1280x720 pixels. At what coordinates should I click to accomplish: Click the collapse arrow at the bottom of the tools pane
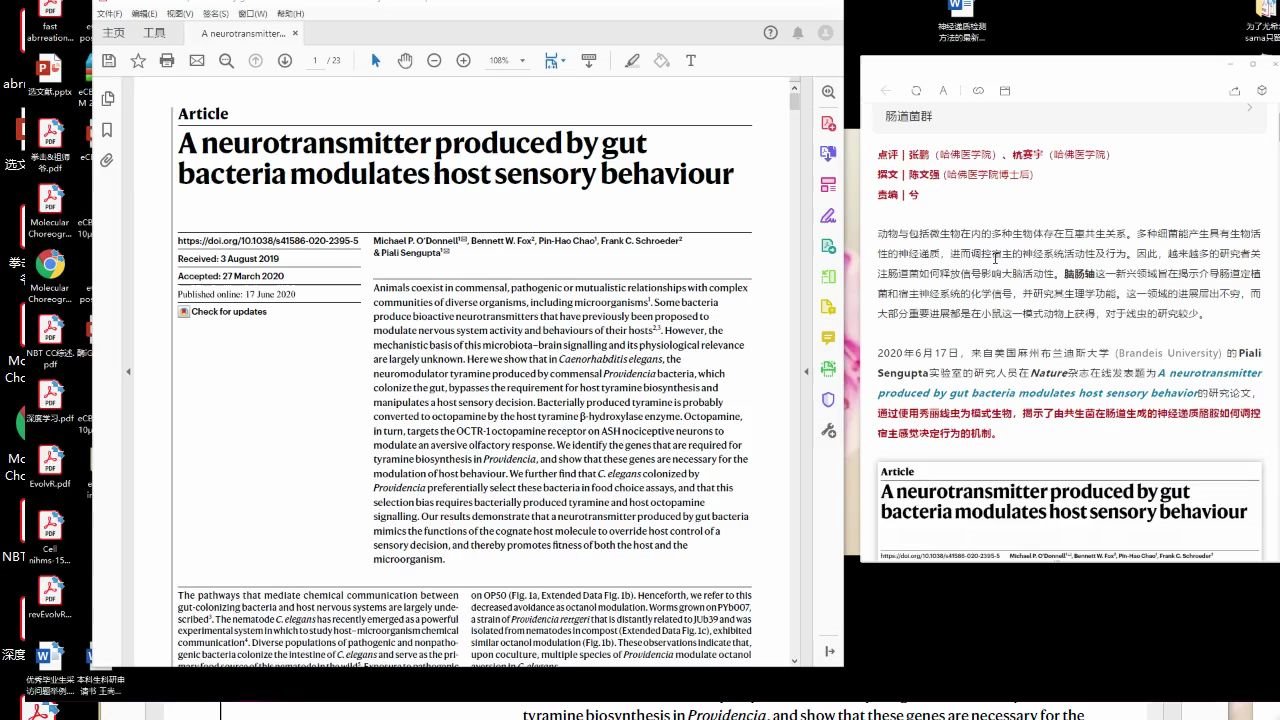click(x=829, y=651)
